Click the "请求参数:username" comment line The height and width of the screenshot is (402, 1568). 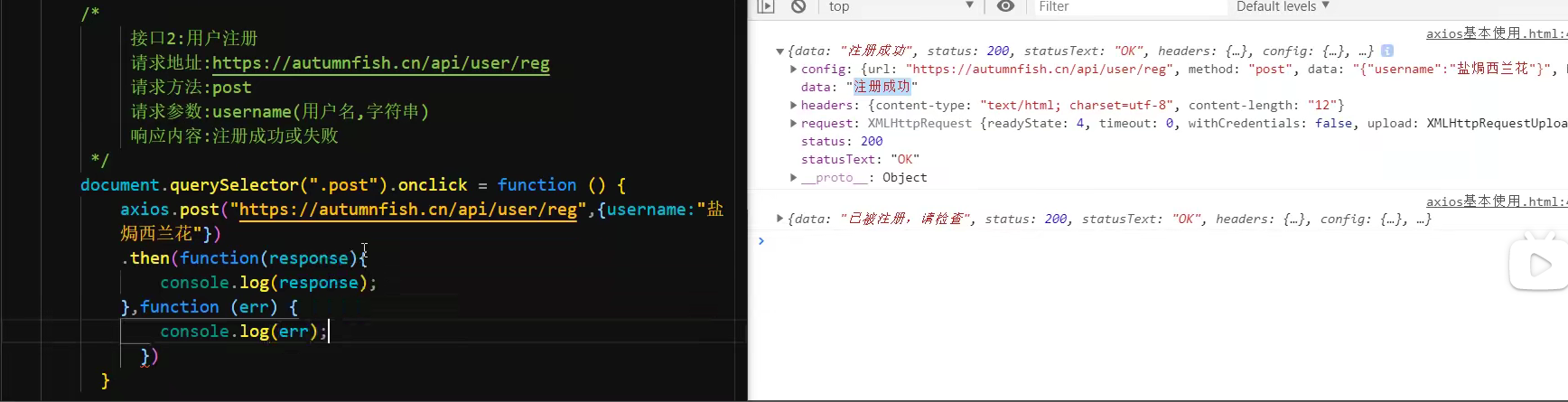pyautogui.click(x=280, y=112)
